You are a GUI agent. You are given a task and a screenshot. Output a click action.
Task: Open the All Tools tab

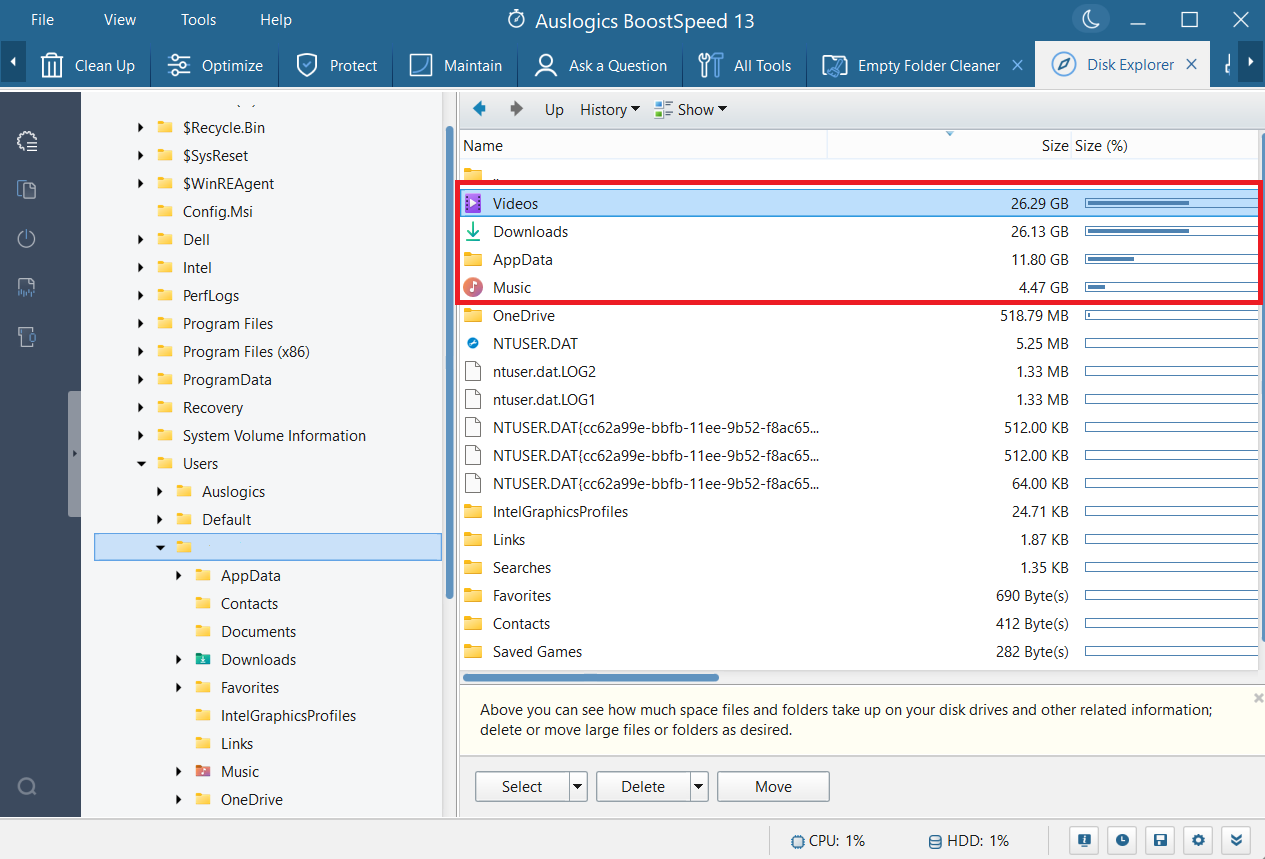tap(744, 66)
